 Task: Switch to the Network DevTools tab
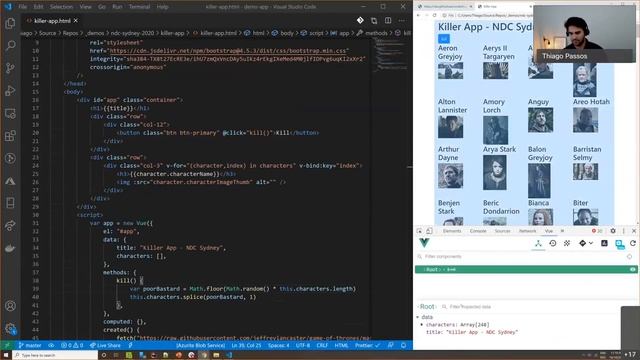point(527,231)
